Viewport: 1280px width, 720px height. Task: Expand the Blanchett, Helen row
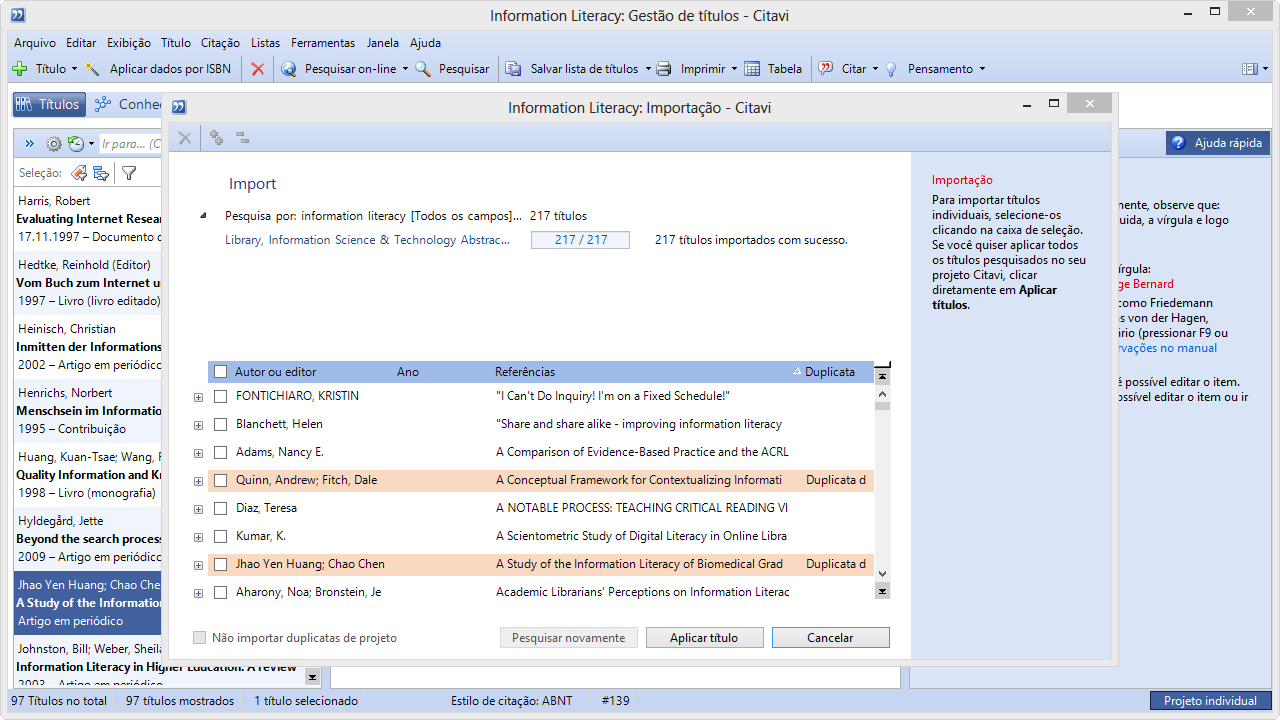coord(198,425)
